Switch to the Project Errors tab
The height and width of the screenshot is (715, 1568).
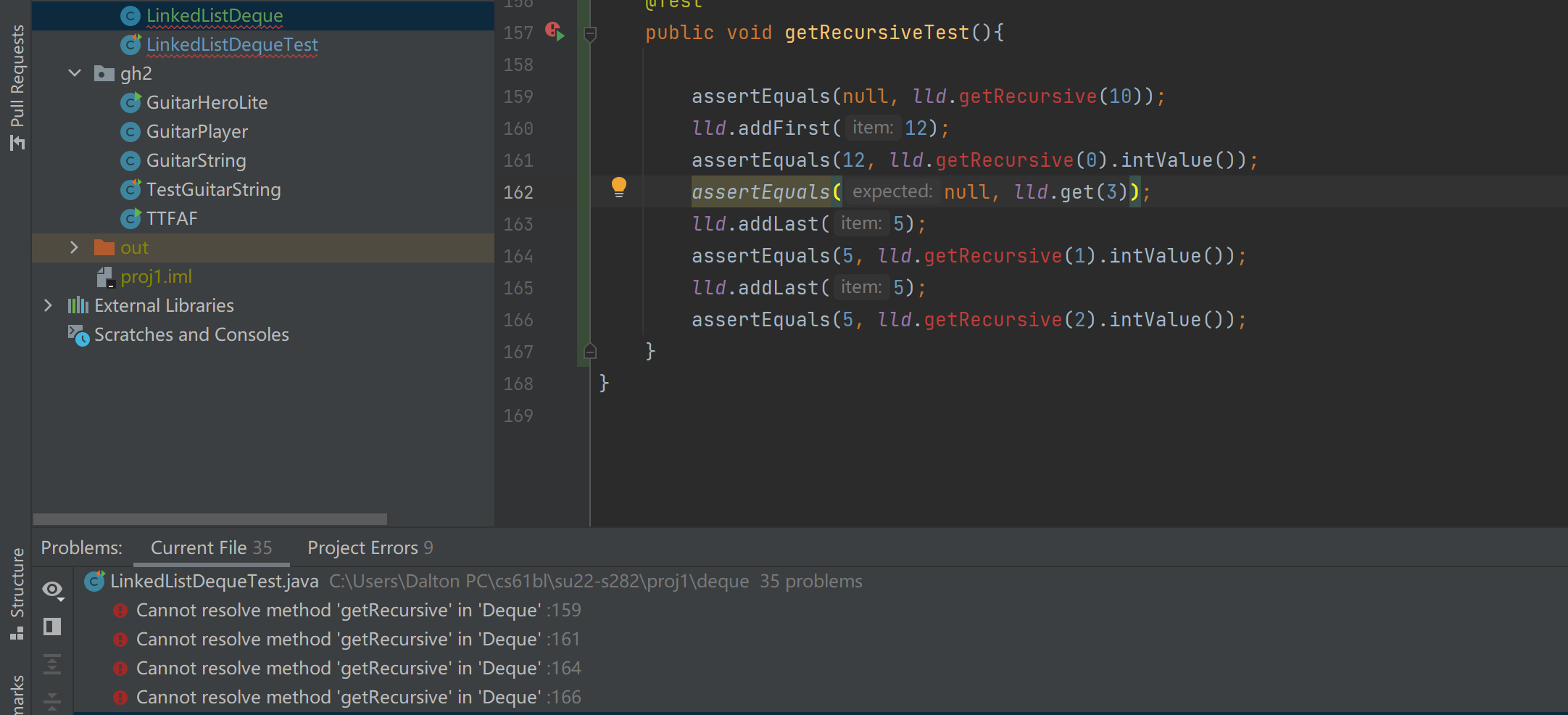(x=370, y=547)
